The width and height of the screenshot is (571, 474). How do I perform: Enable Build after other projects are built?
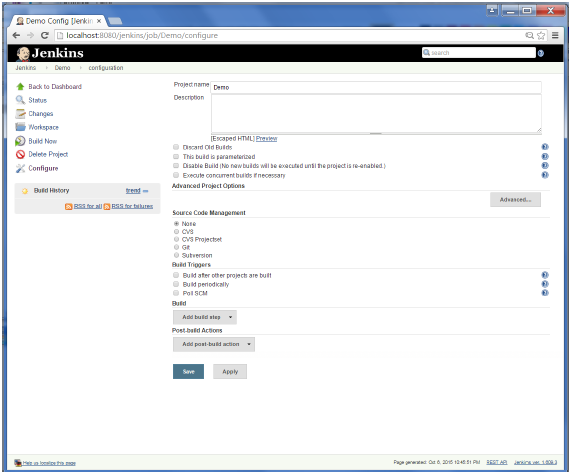176,275
